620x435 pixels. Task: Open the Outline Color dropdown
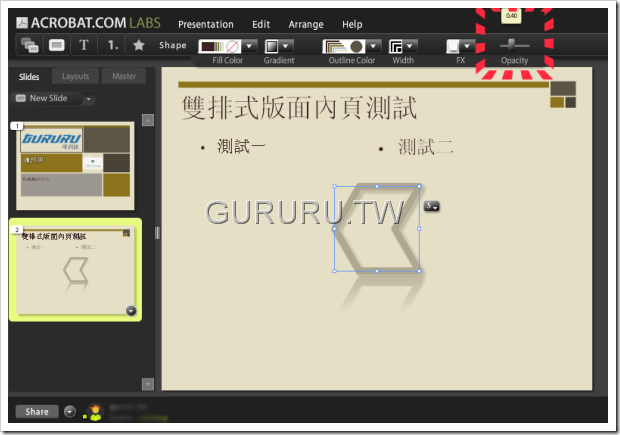pos(373,46)
